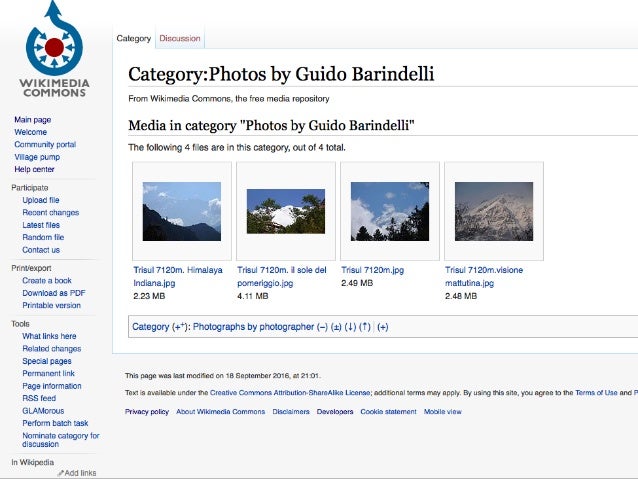Go to Special pages

[47, 361]
